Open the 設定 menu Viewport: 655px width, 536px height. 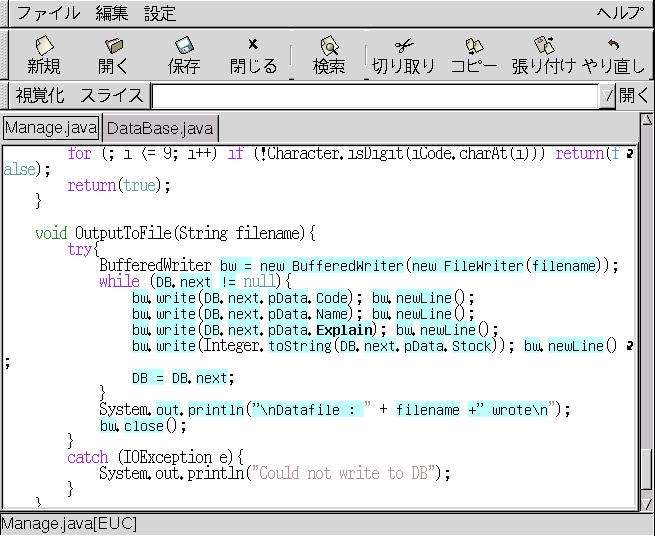coord(159,13)
